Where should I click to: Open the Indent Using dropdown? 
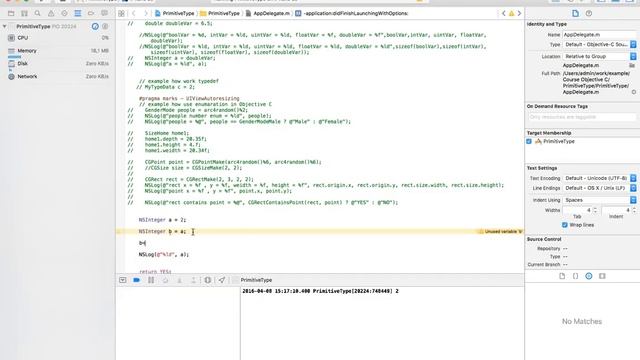coord(599,200)
